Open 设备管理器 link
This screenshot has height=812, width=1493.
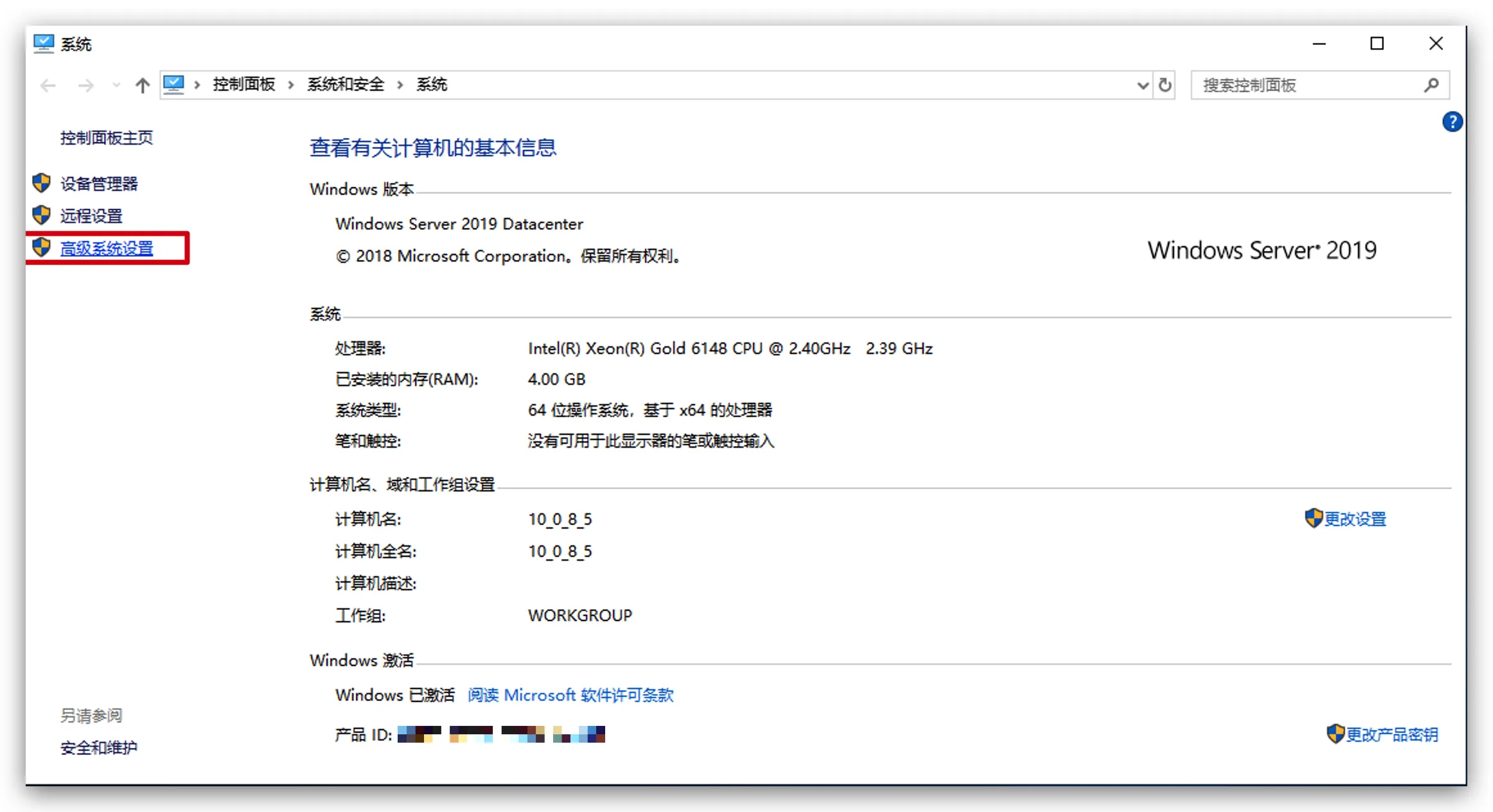point(100,184)
